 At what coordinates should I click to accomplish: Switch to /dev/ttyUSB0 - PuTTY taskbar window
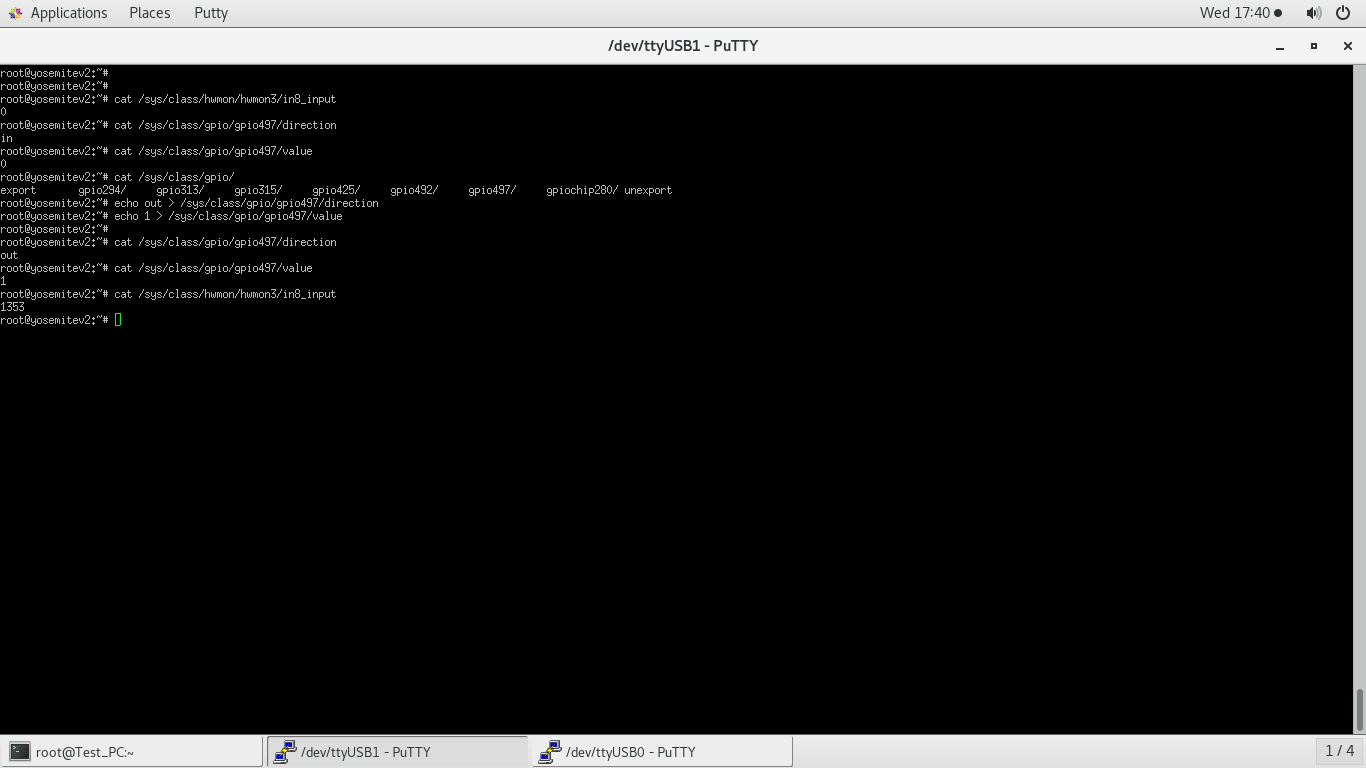[x=664, y=752]
